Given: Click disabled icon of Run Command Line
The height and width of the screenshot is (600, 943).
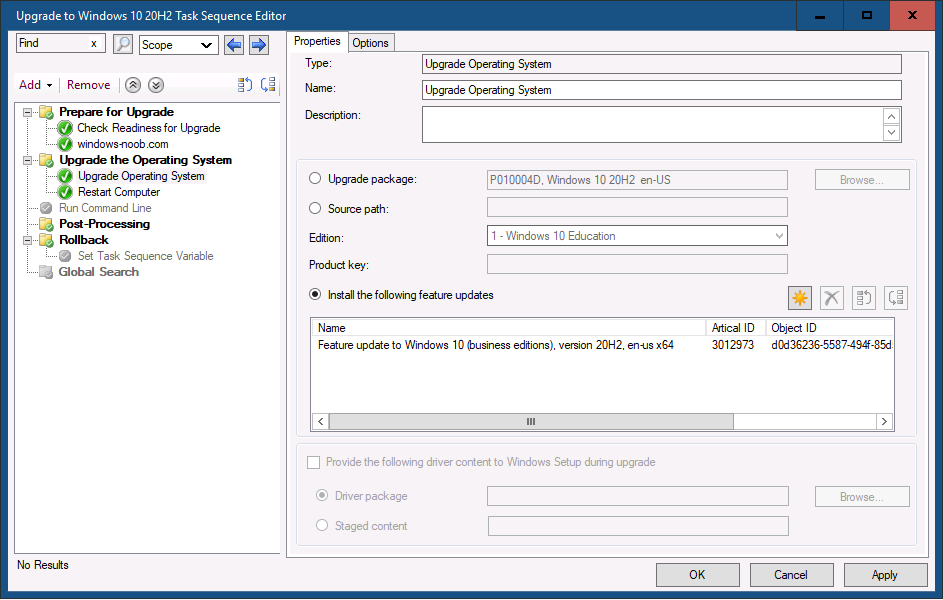Looking at the screenshot, I should click(x=46, y=208).
